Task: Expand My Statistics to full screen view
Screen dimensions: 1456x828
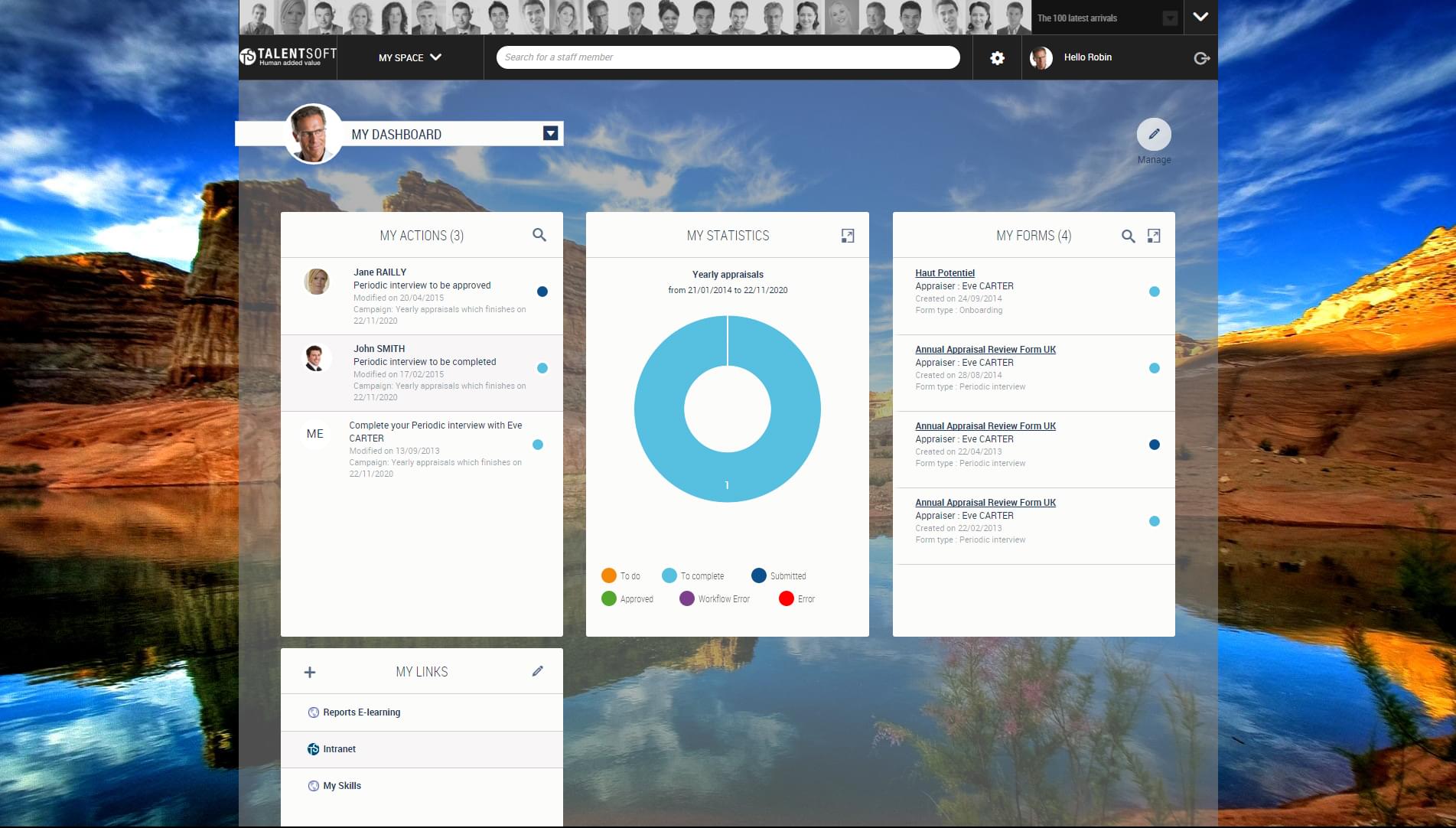Action: point(848,236)
